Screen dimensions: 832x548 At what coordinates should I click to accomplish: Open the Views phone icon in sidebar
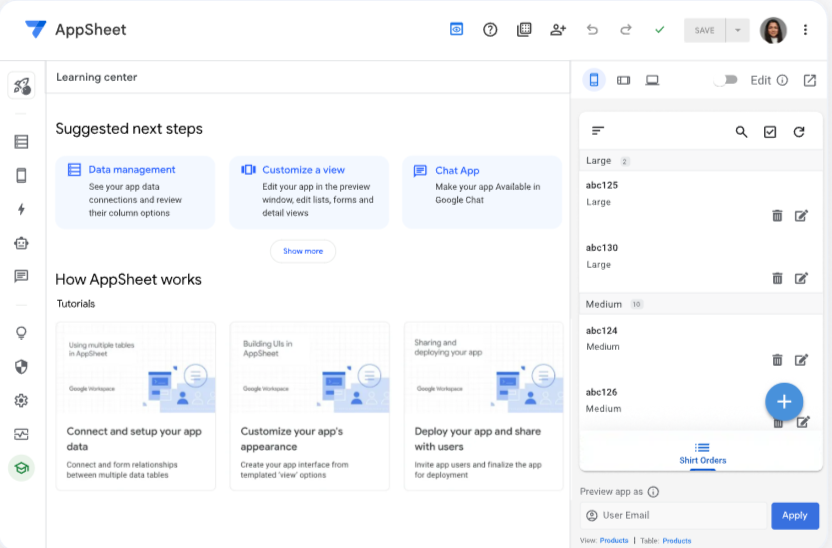[21, 176]
